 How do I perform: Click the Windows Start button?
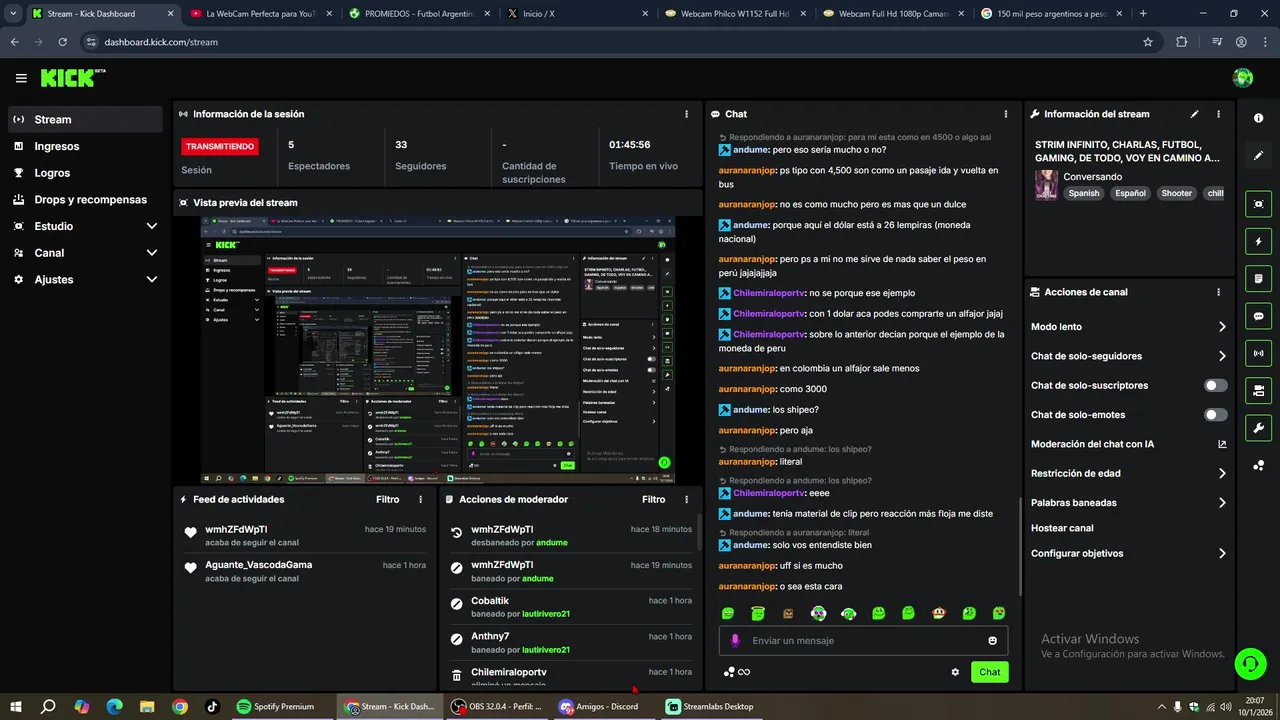coord(16,706)
